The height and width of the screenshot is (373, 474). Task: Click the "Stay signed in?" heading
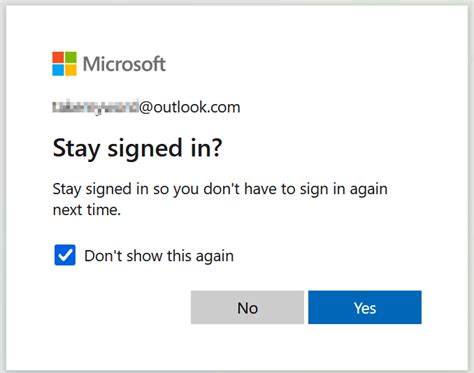[137, 148]
